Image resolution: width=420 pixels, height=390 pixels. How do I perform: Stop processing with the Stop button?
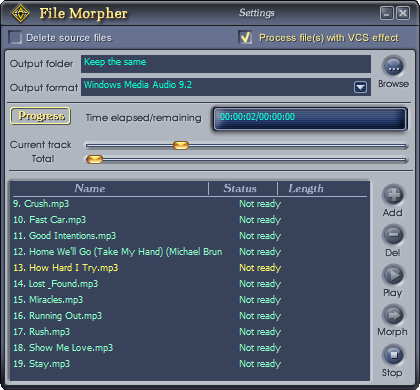tap(393, 355)
